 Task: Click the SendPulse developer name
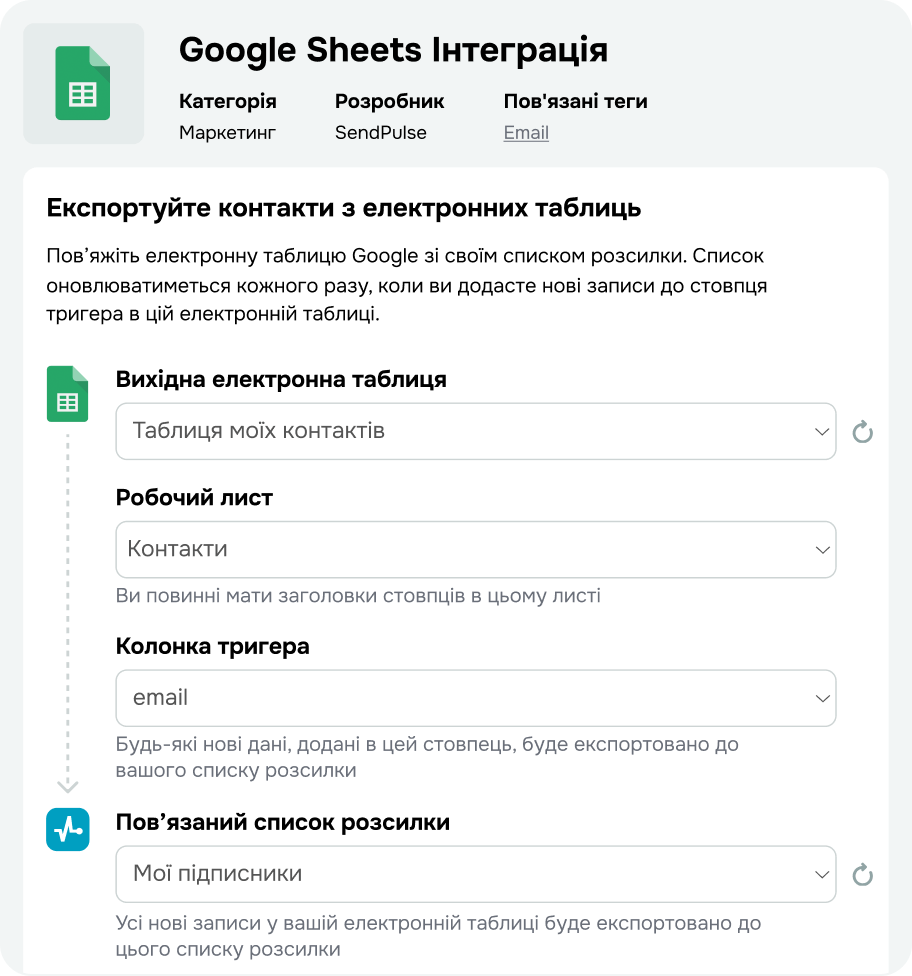[x=380, y=133]
